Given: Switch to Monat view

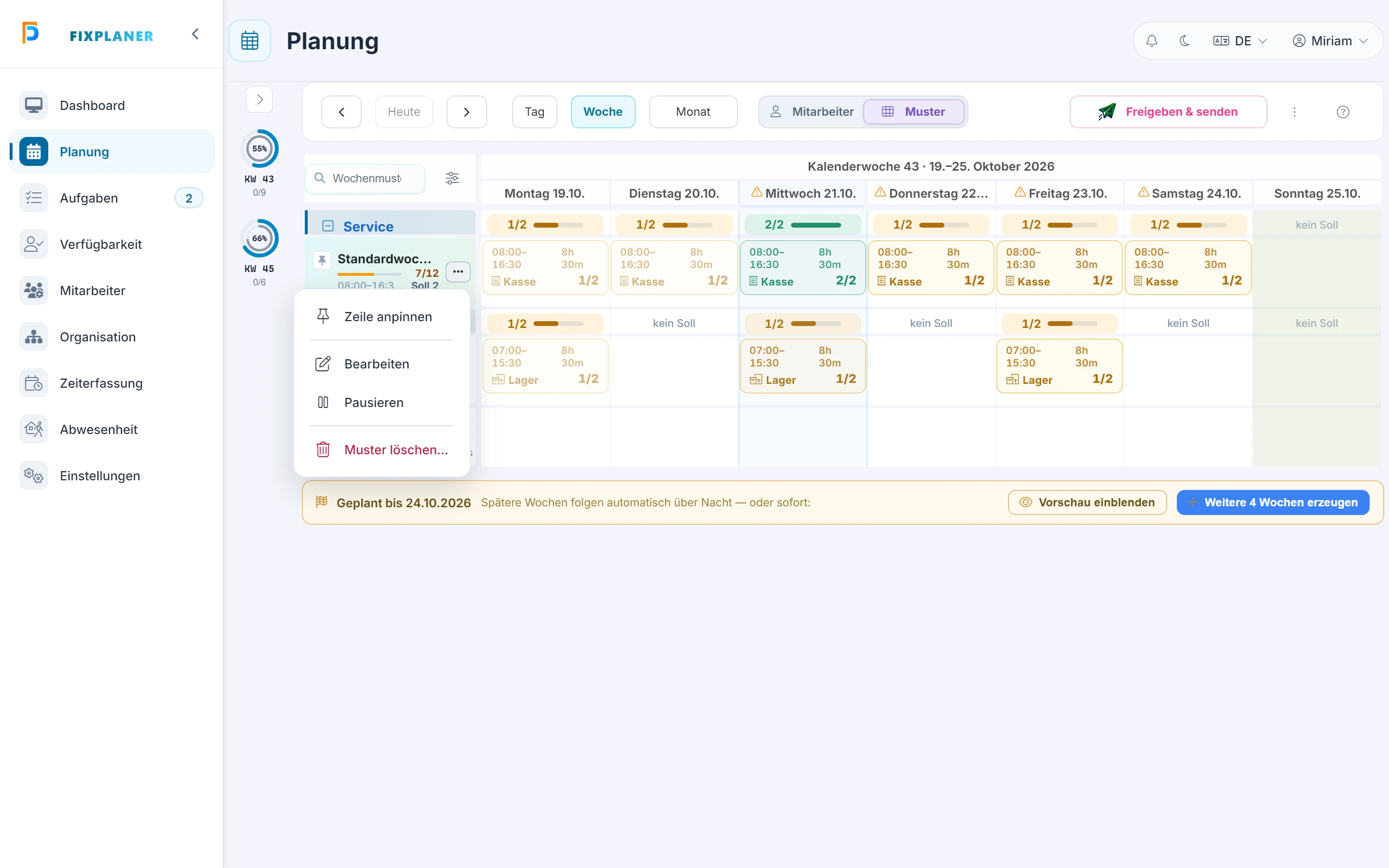Looking at the screenshot, I should point(693,112).
